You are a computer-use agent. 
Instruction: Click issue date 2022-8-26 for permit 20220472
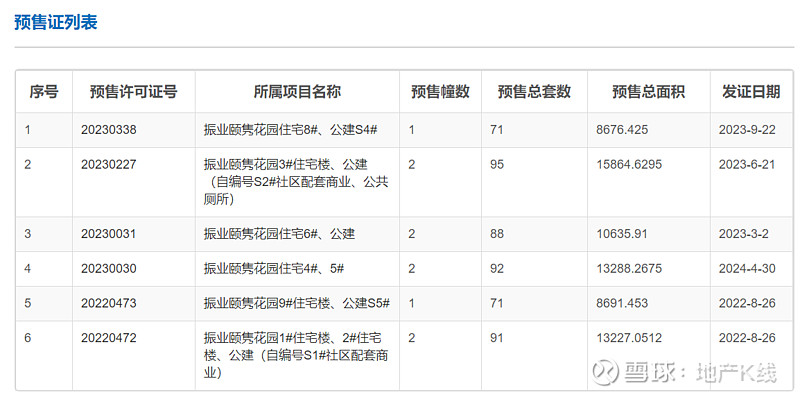tap(747, 338)
